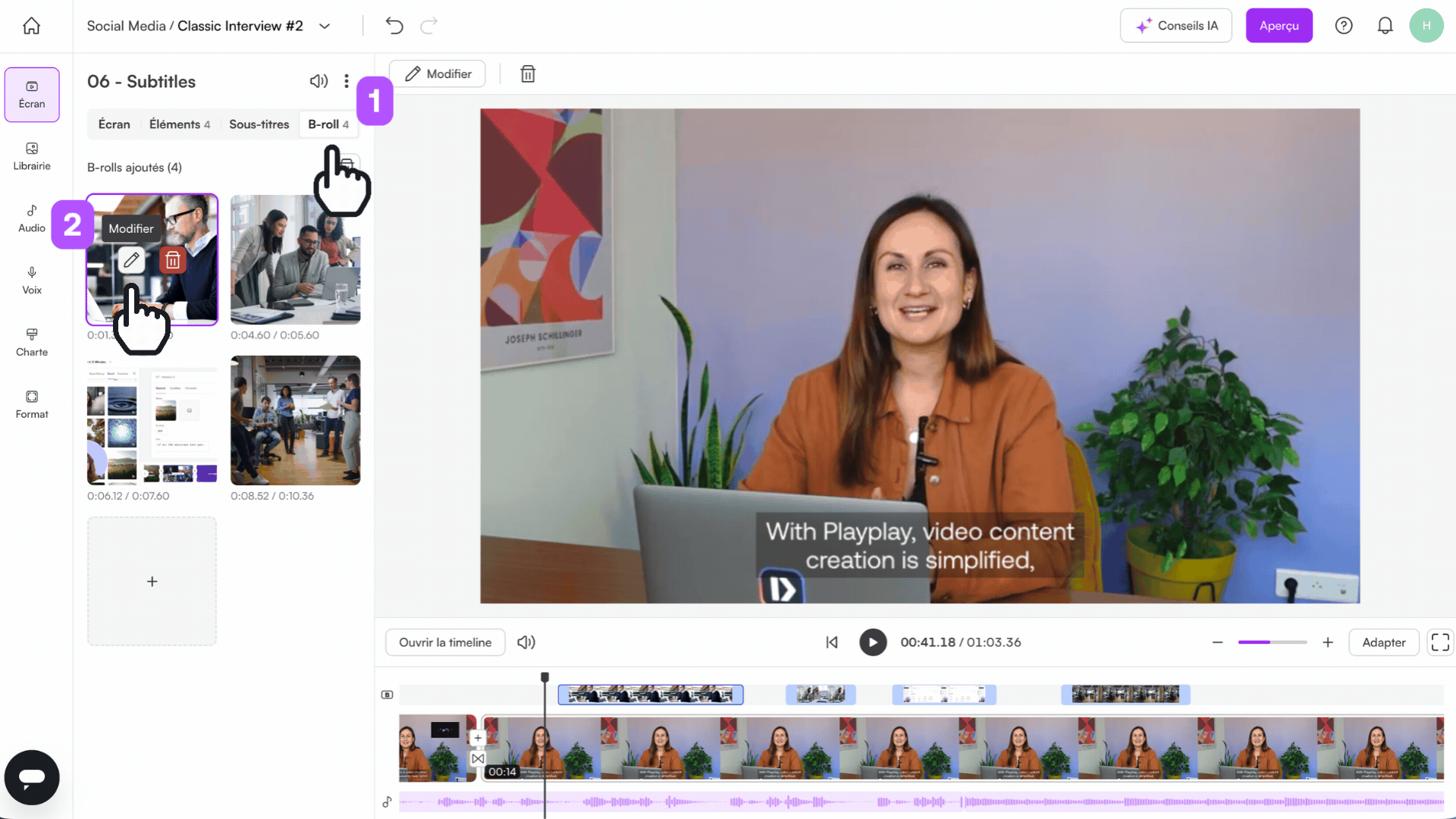
Task: Select the B-roll thumbnail timed 0:08.52 / 0:10.36
Action: (296, 420)
